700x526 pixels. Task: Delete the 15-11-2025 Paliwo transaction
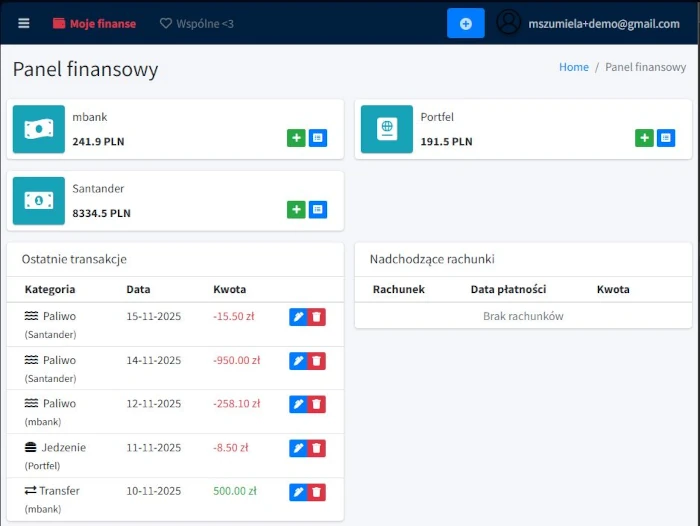(x=317, y=317)
